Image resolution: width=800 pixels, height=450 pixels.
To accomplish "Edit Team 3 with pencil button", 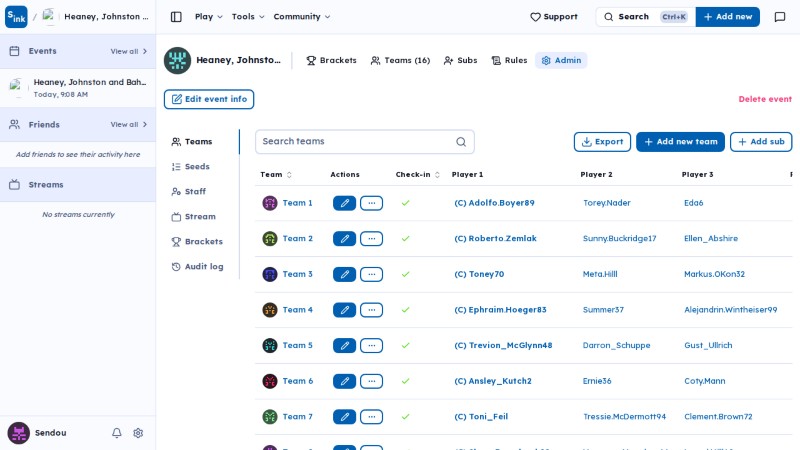I will tap(344, 274).
